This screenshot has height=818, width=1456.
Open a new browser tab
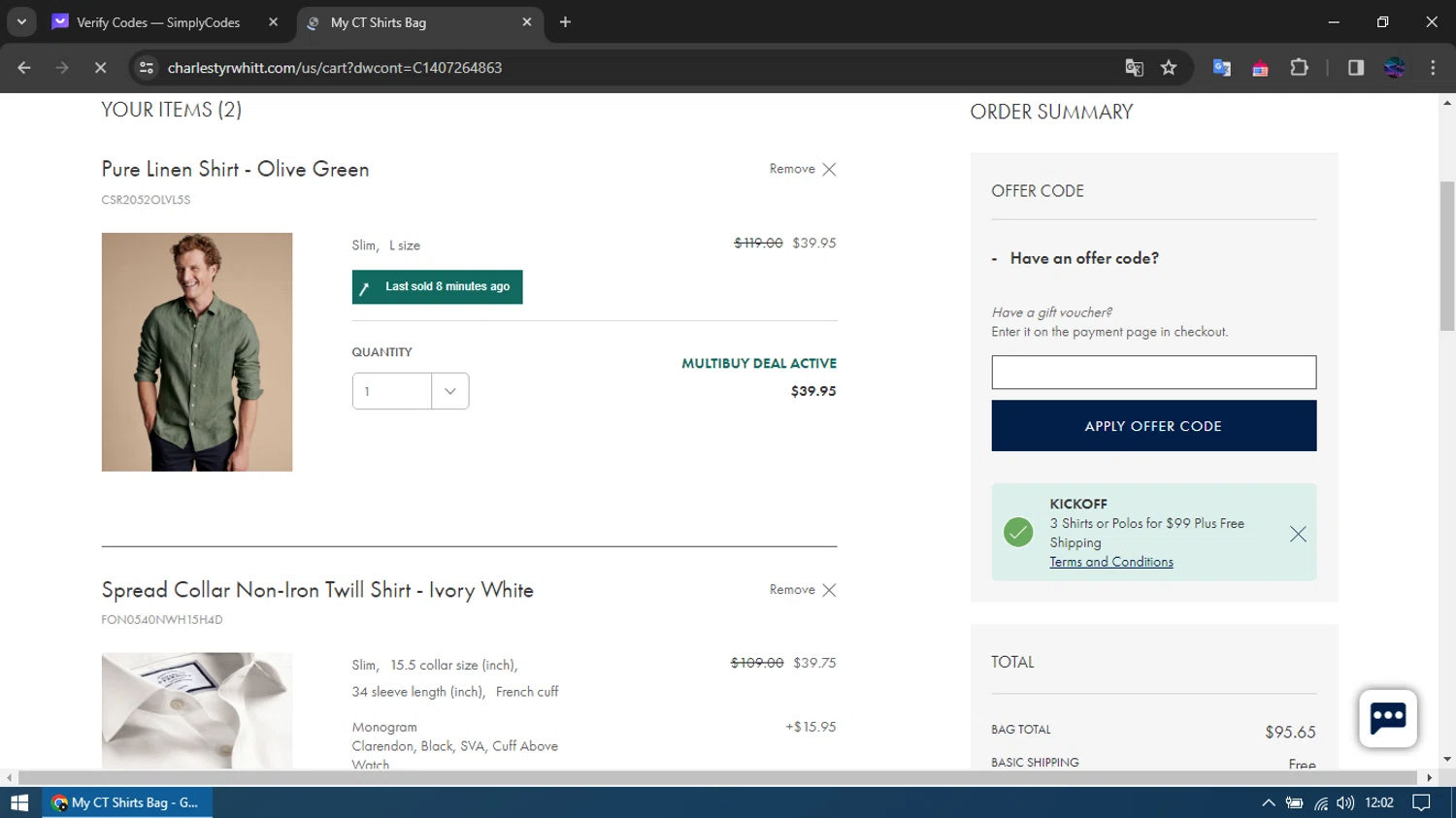pos(565,22)
